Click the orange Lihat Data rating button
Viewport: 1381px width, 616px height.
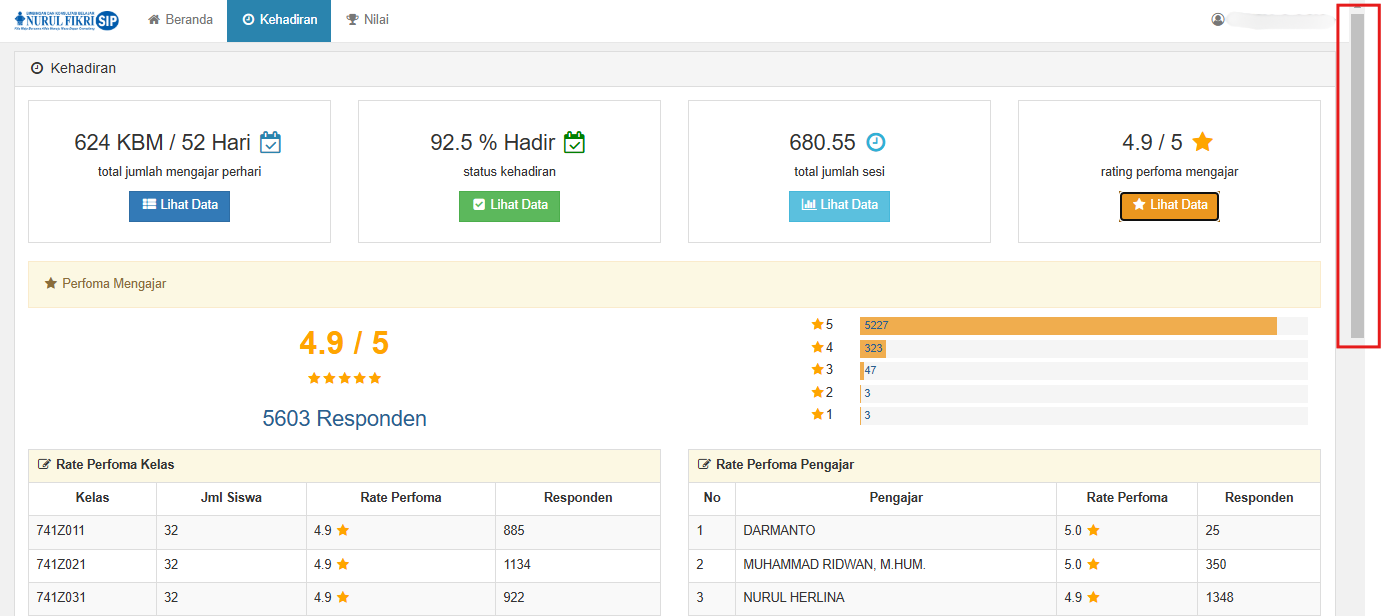[1169, 205]
